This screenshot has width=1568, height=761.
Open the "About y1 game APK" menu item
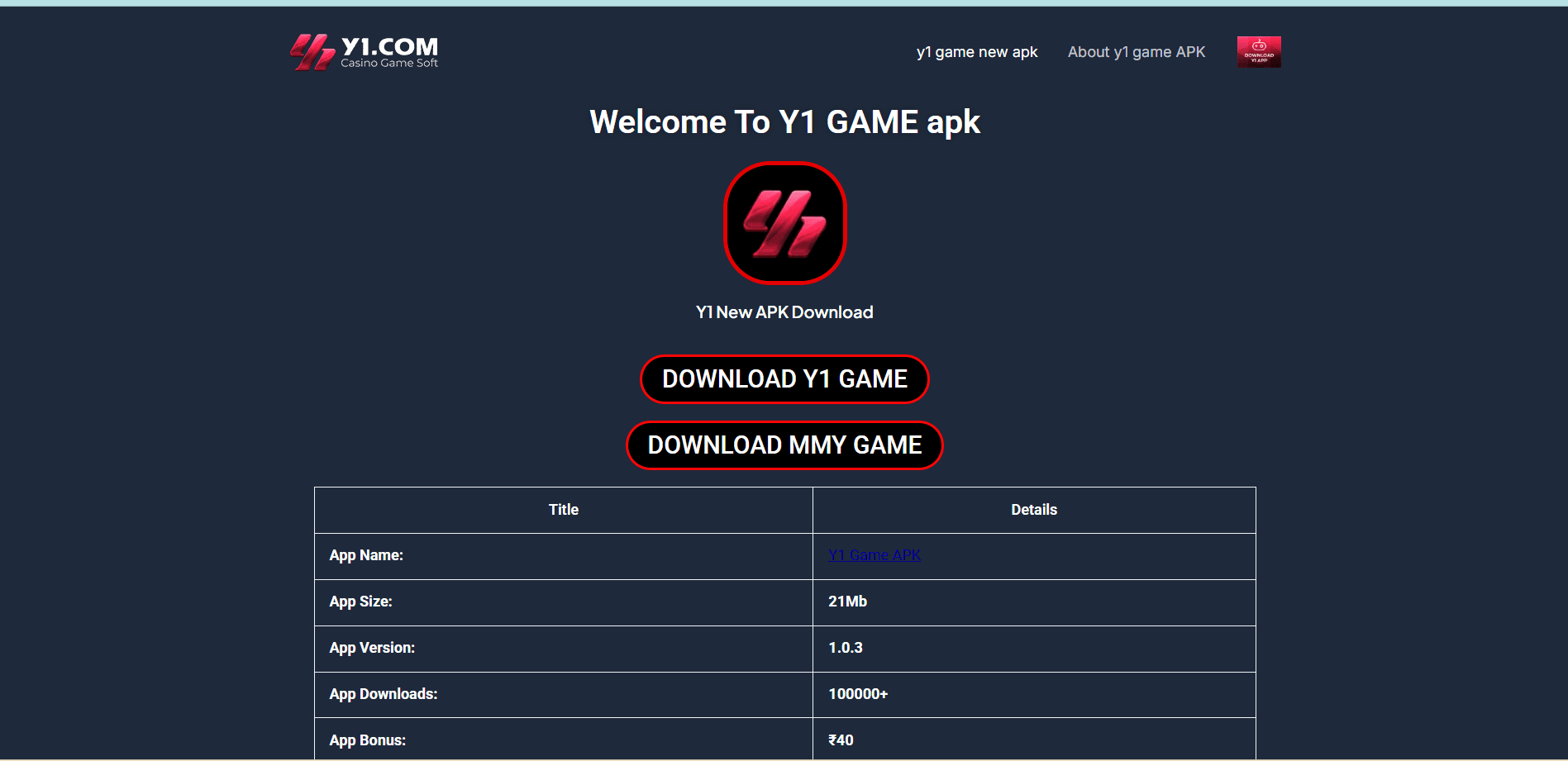click(x=1136, y=51)
